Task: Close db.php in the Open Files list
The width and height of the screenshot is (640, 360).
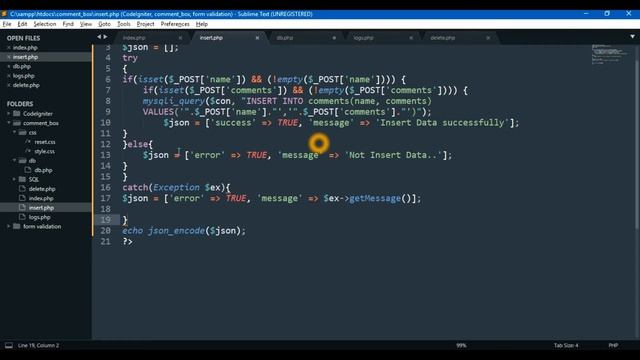Action: tap(9, 67)
